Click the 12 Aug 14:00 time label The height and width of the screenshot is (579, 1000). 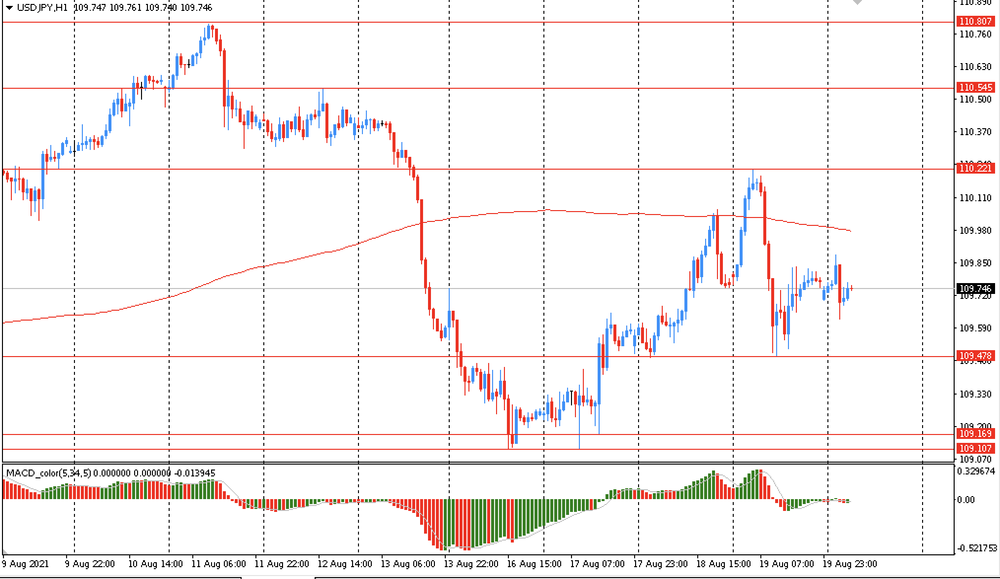(x=345, y=564)
